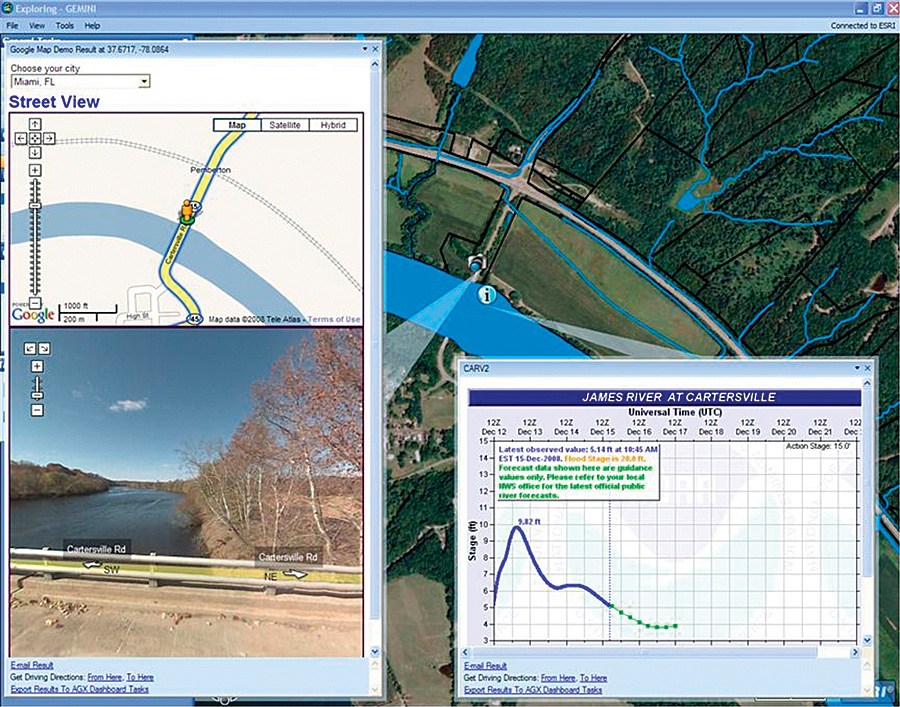Click the camera marker on the satellite map
Screen dimensions: 900x707
click(x=476, y=262)
